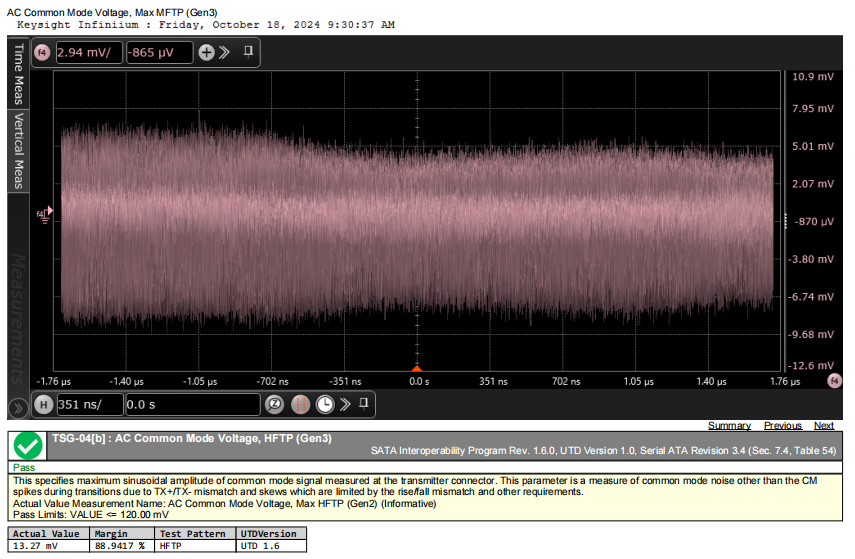Click the TSG-04[b] test title
This screenshot has height=559, width=855.
[x=192, y=438]
